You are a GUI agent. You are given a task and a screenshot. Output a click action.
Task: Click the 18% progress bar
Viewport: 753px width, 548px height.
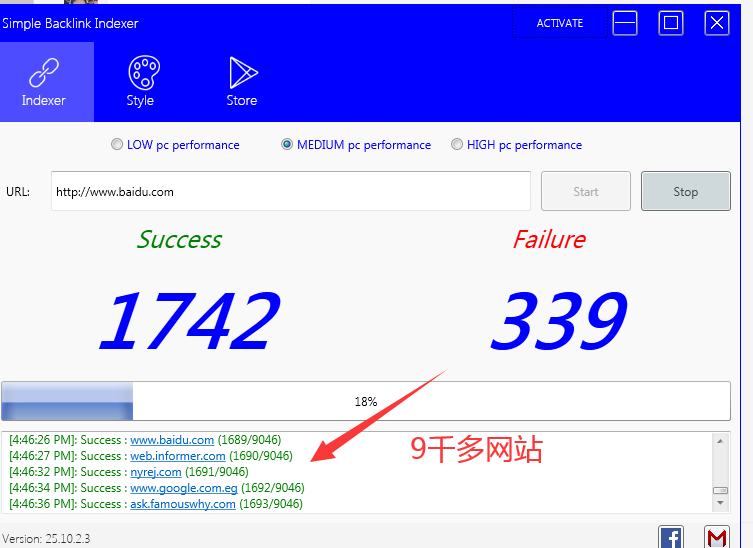(366, 401)
